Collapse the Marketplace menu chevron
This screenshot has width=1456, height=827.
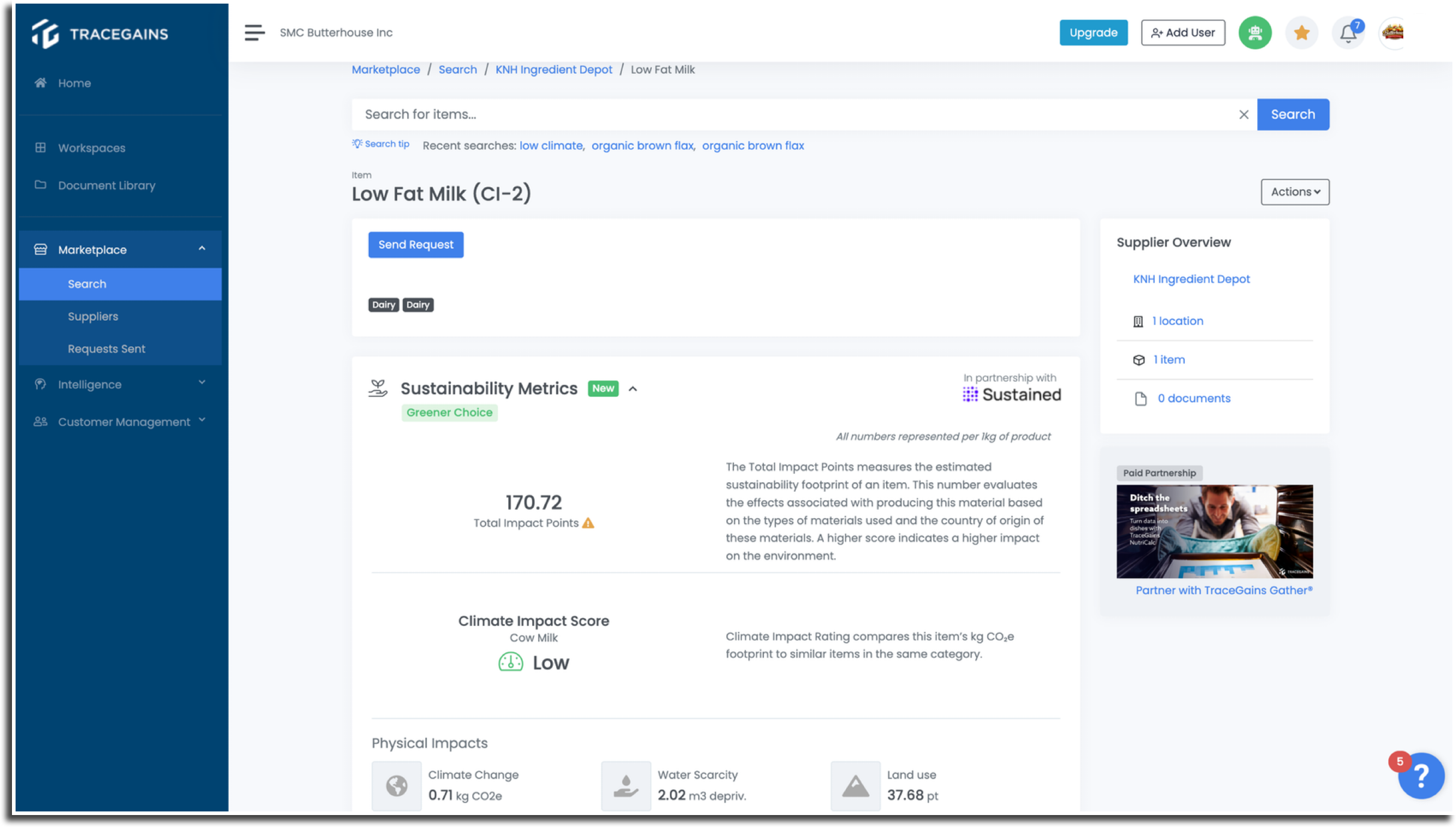(202, 248)
